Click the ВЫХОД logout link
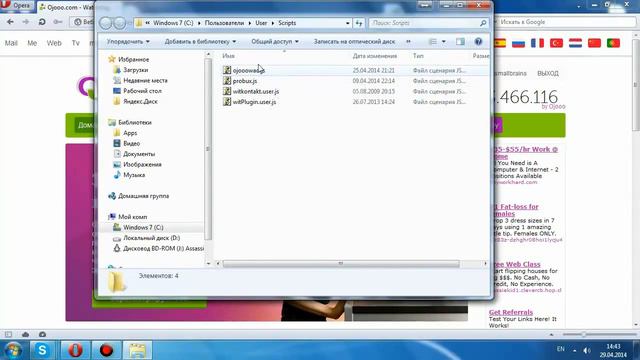This screenshot has height=360, width=640. [x=548, y=73]
